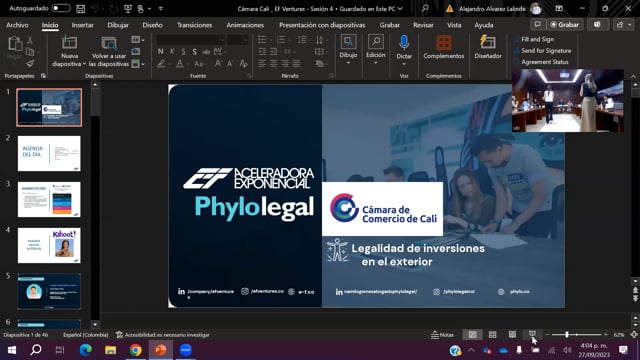This screenshot has height=360, width=640.
Task: Open the Share dropdown button
Action: 624,24
